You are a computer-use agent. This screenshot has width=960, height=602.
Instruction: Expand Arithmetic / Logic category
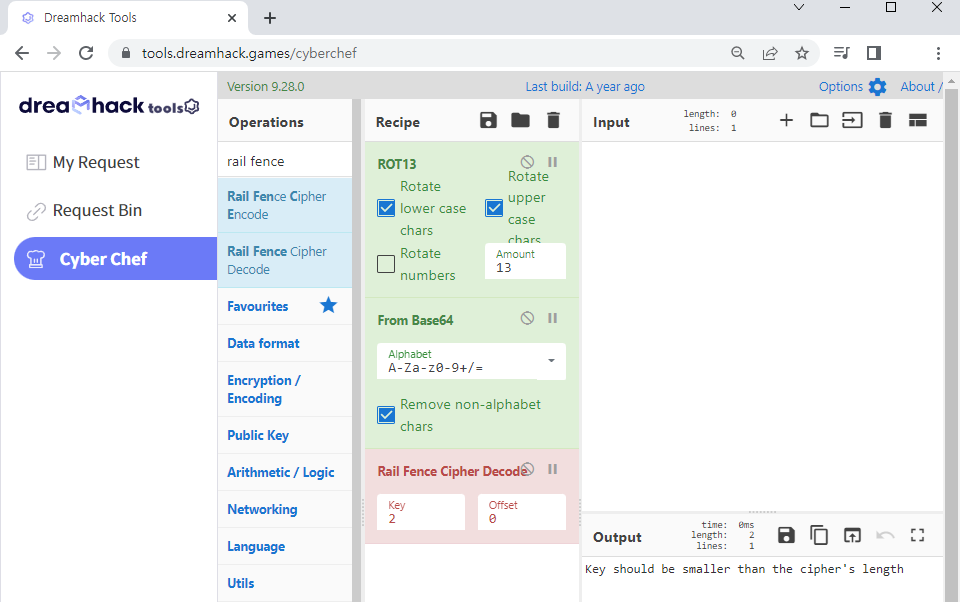(x=285, y=472)
